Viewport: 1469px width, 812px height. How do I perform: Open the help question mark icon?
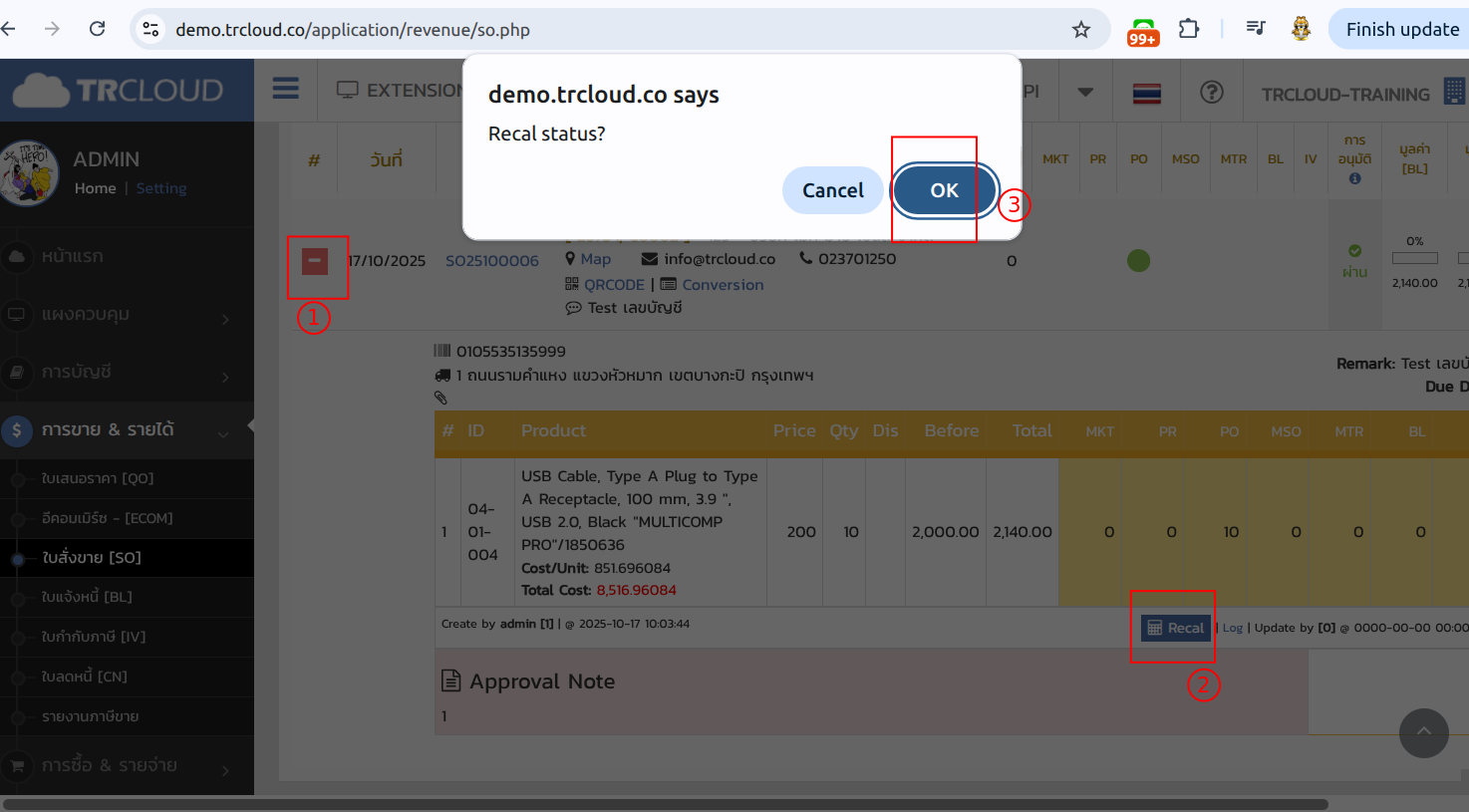point(1211,93)
